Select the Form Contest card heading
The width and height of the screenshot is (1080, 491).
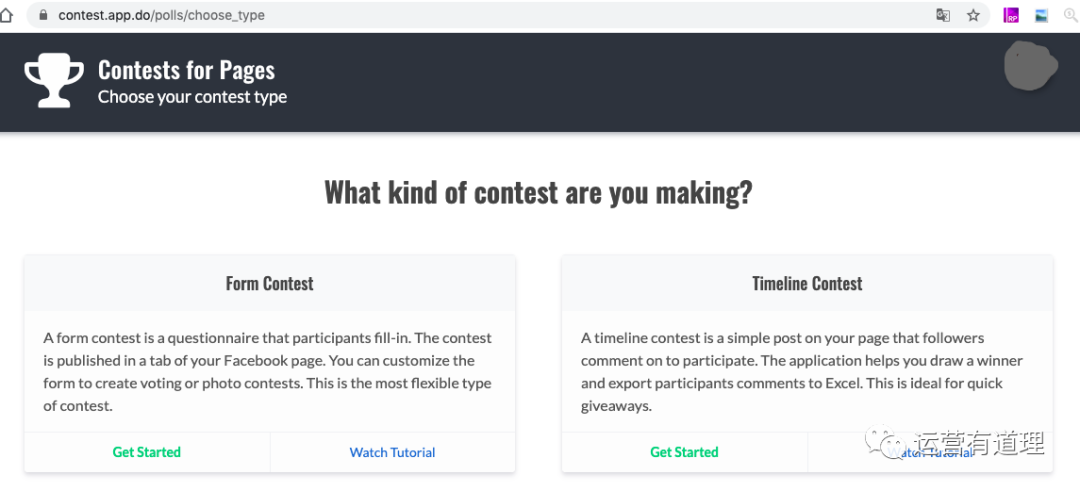point(269,283)
